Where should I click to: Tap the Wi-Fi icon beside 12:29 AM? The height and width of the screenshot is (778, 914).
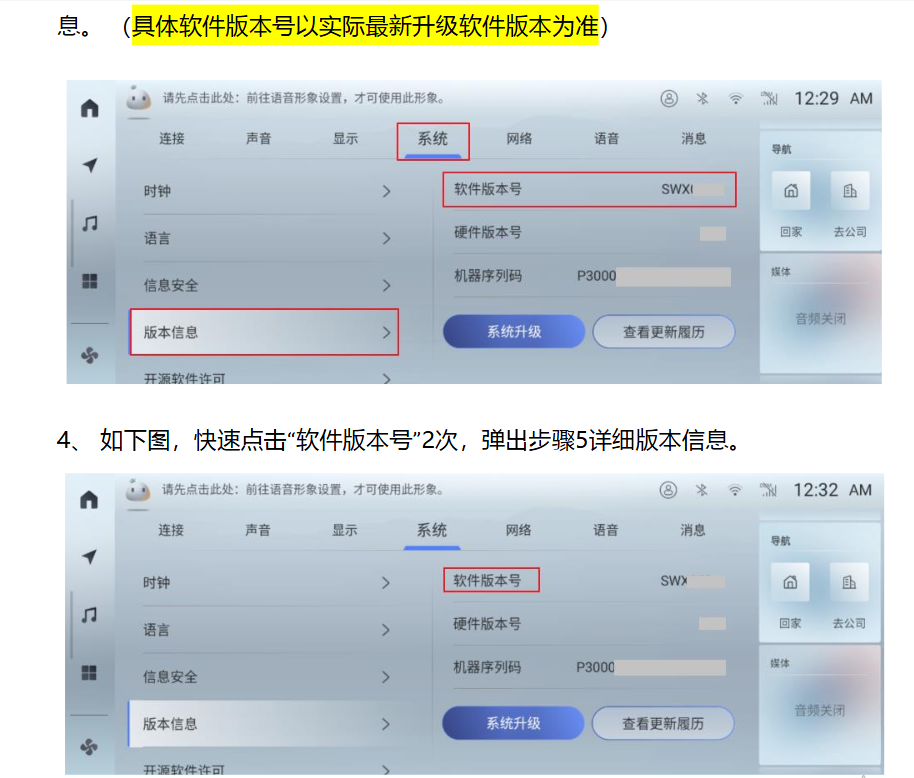(736, 98)
